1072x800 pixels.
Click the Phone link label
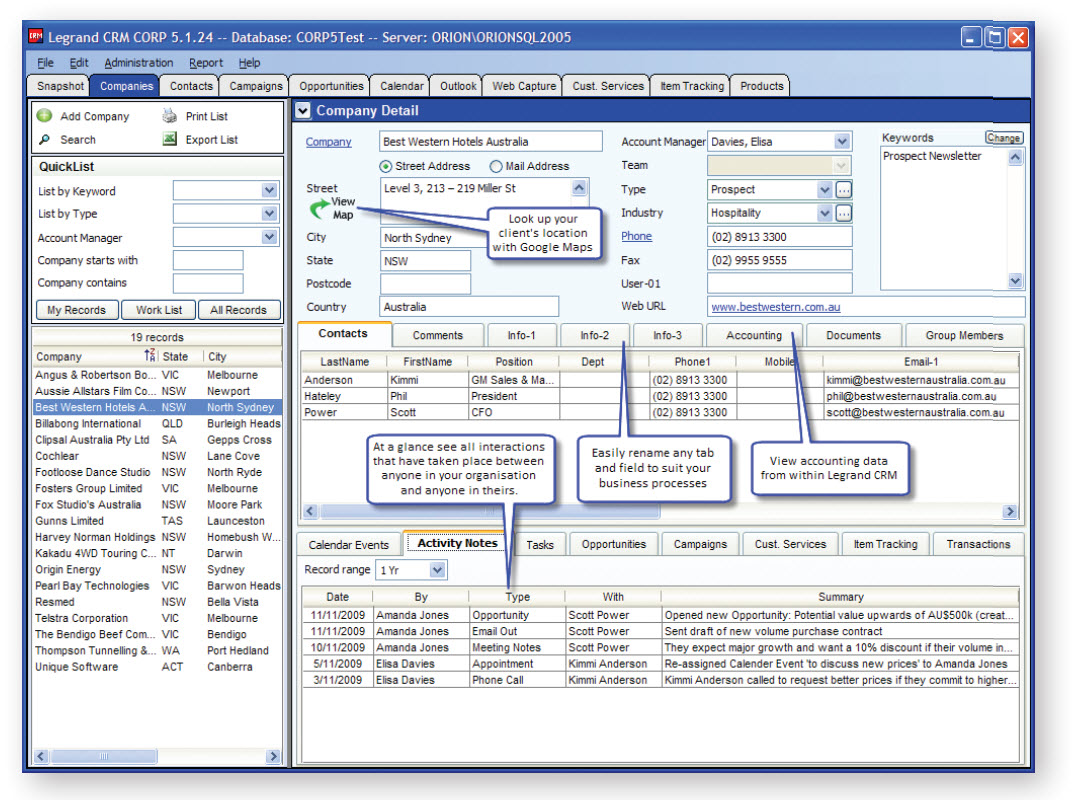tap(636, 236)
